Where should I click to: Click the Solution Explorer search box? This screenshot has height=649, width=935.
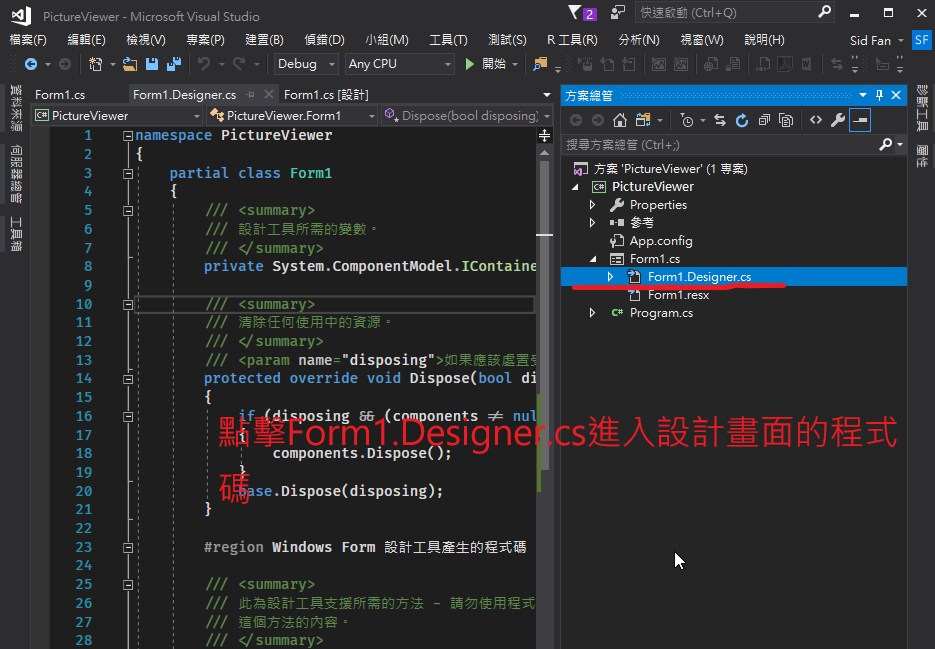coord(720,145)
